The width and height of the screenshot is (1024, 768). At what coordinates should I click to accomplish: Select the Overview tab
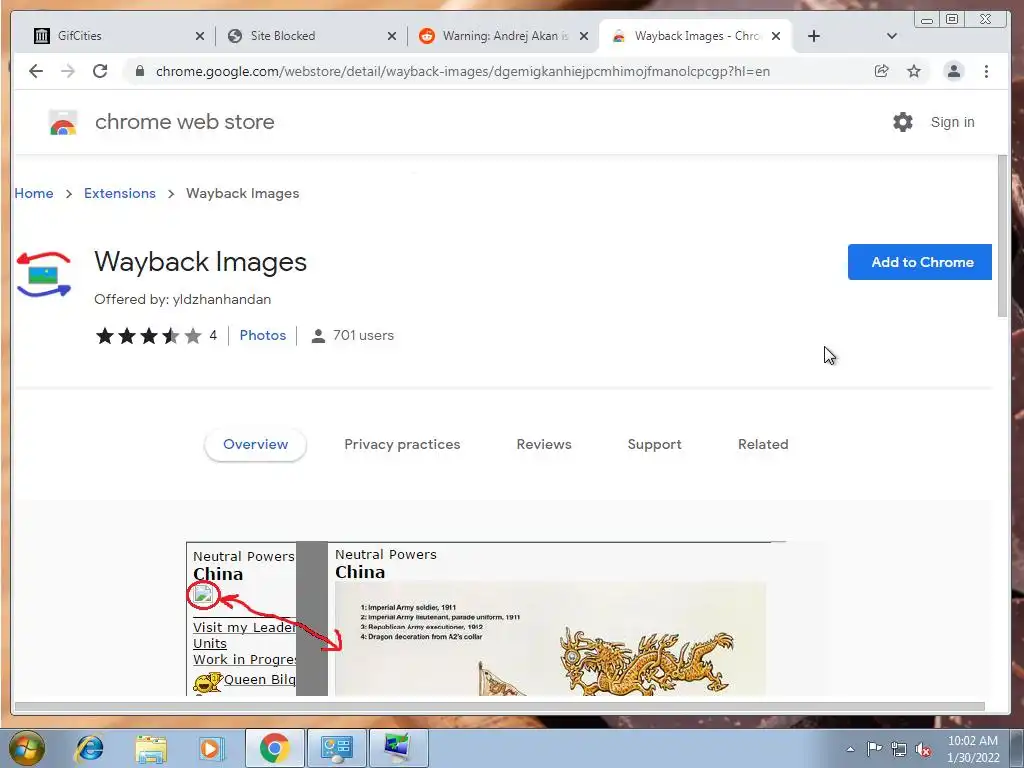click(x=255, y=444)
